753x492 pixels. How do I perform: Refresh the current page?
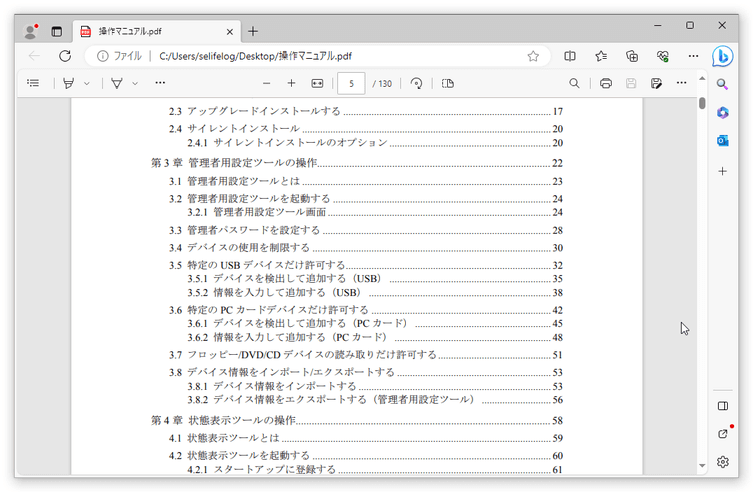[65, 56]
